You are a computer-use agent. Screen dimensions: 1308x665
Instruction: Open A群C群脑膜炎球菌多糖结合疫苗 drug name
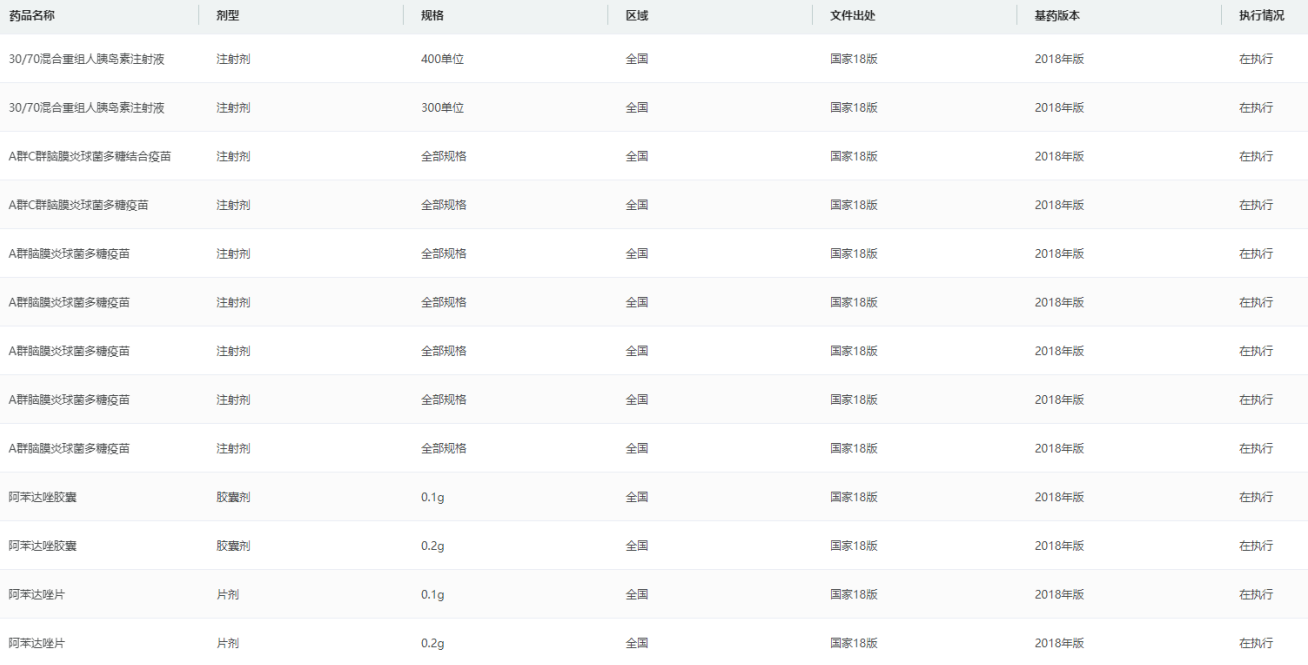pyautogui.click(x=95, y=156)
